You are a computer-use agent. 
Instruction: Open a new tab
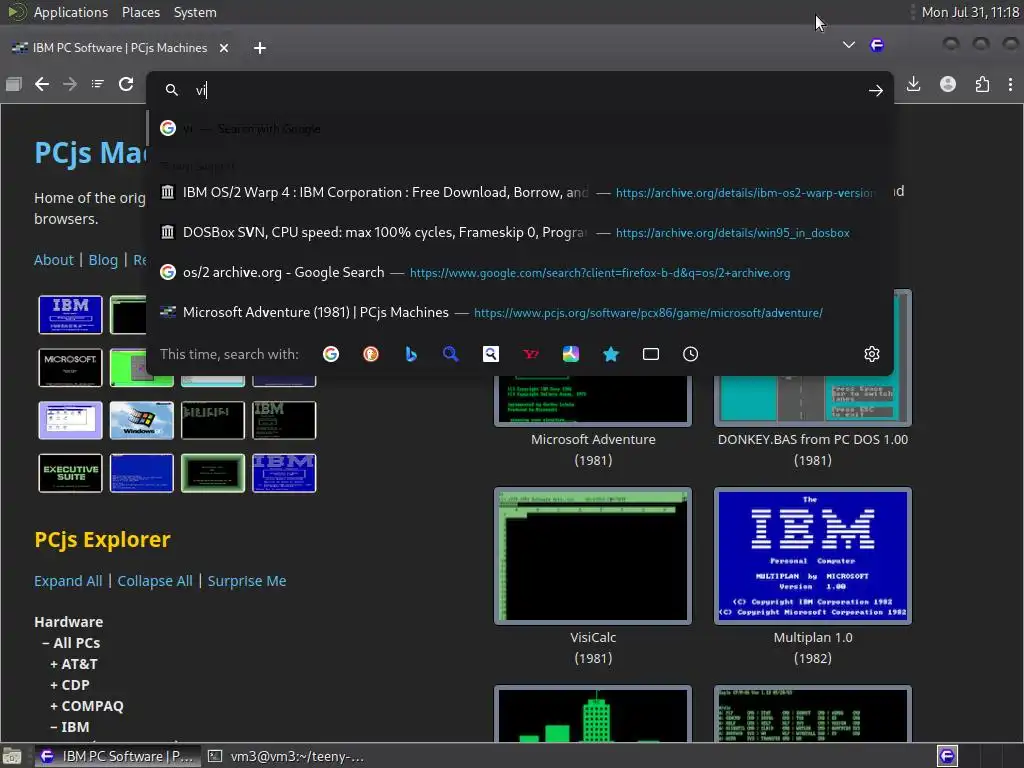260,48
